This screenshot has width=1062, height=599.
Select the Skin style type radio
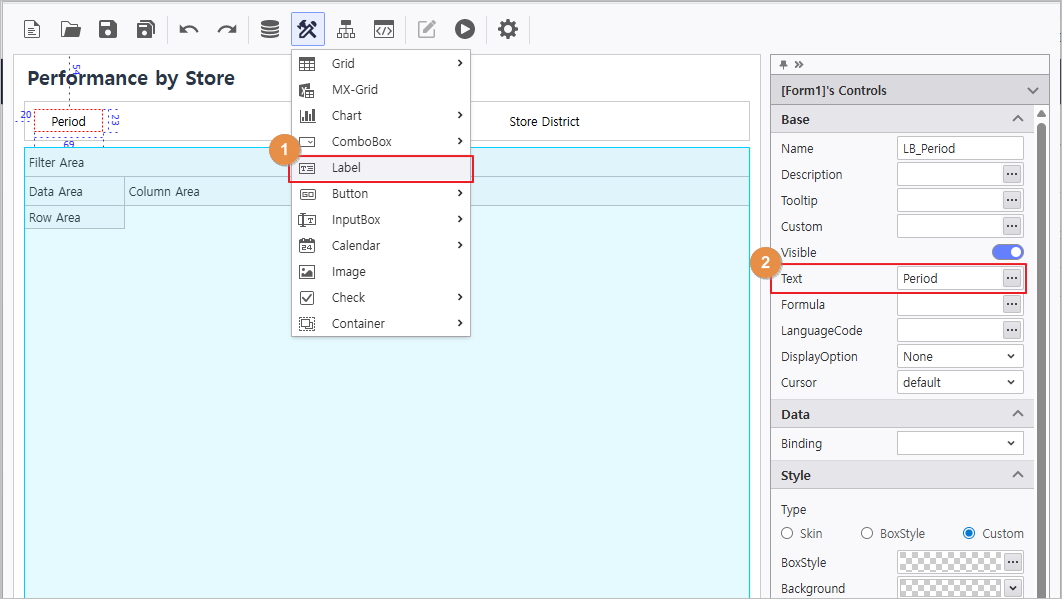coord(788,534)
